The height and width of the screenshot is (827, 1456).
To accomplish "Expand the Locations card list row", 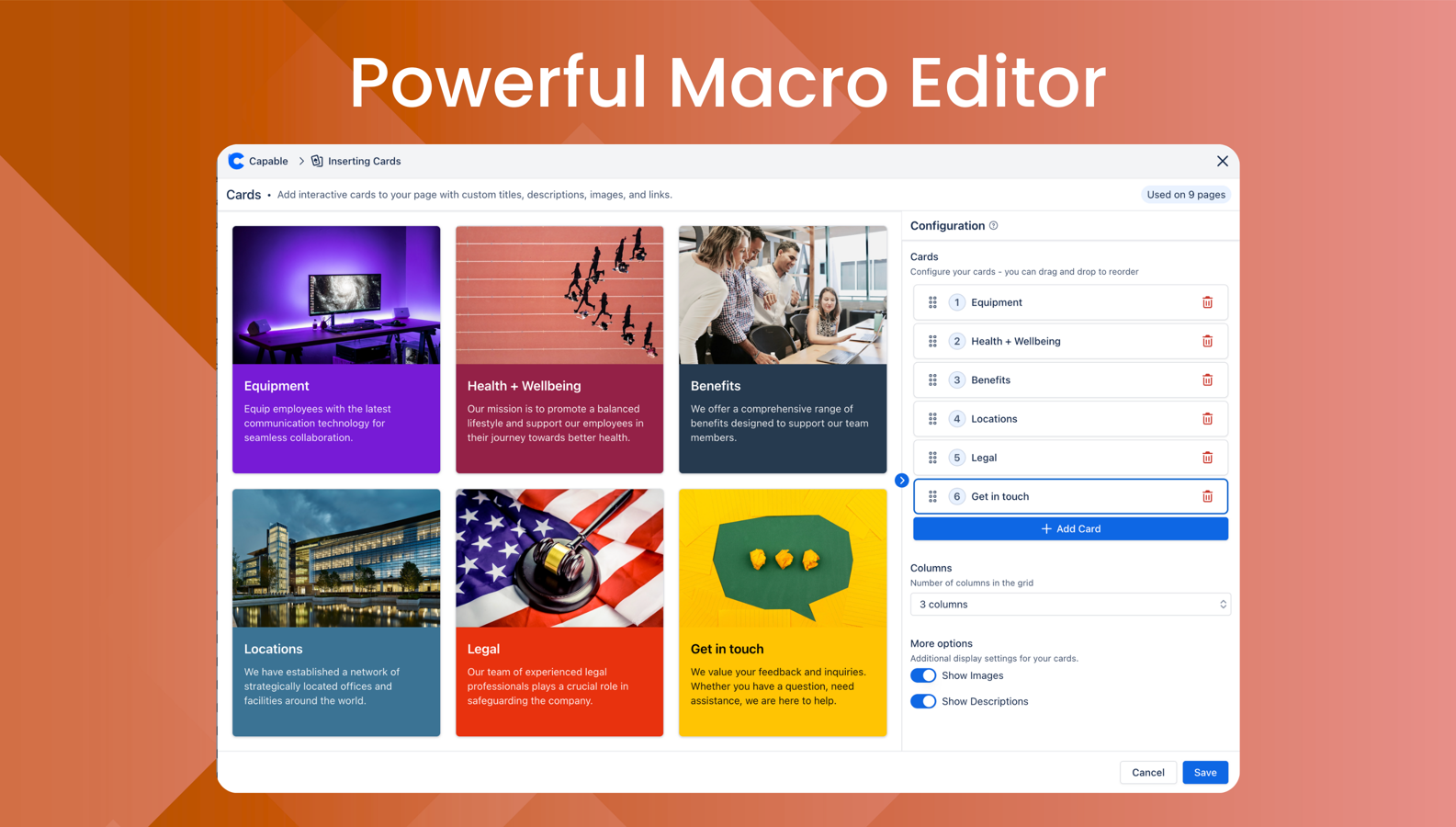I will click(x=1070, y=419).
